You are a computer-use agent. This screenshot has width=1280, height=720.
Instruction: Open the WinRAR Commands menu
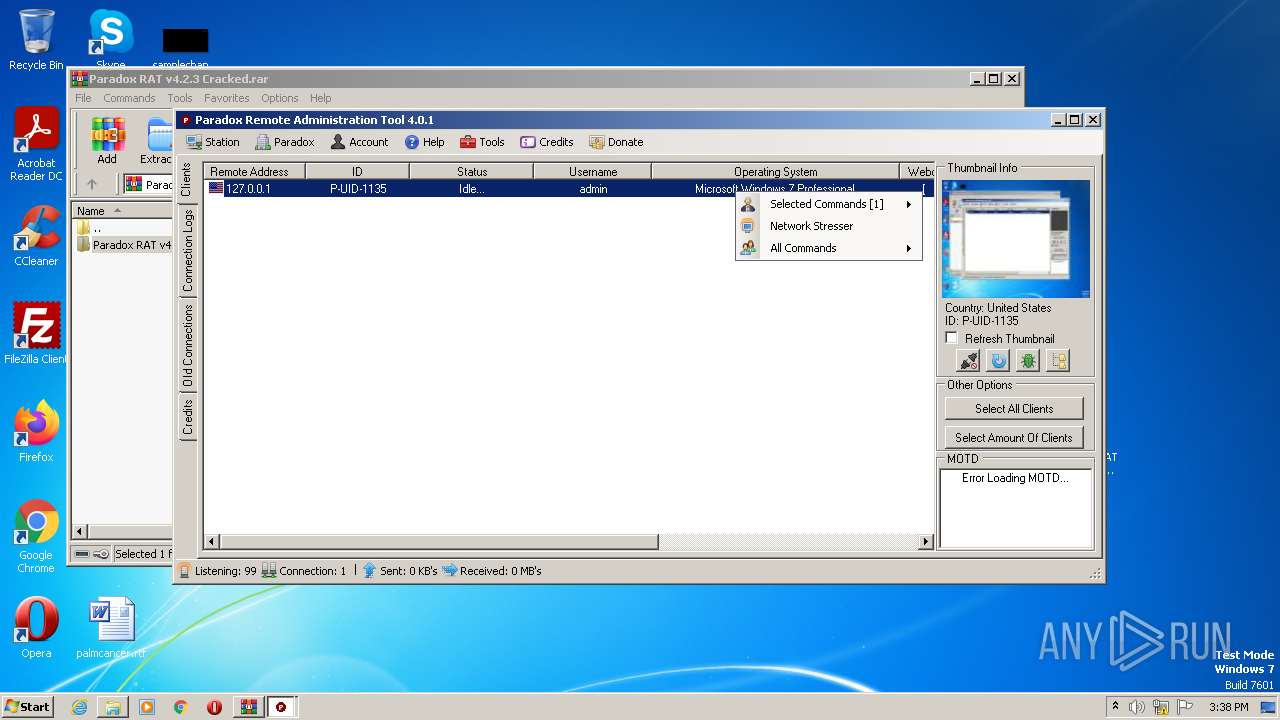coord(129,98)
